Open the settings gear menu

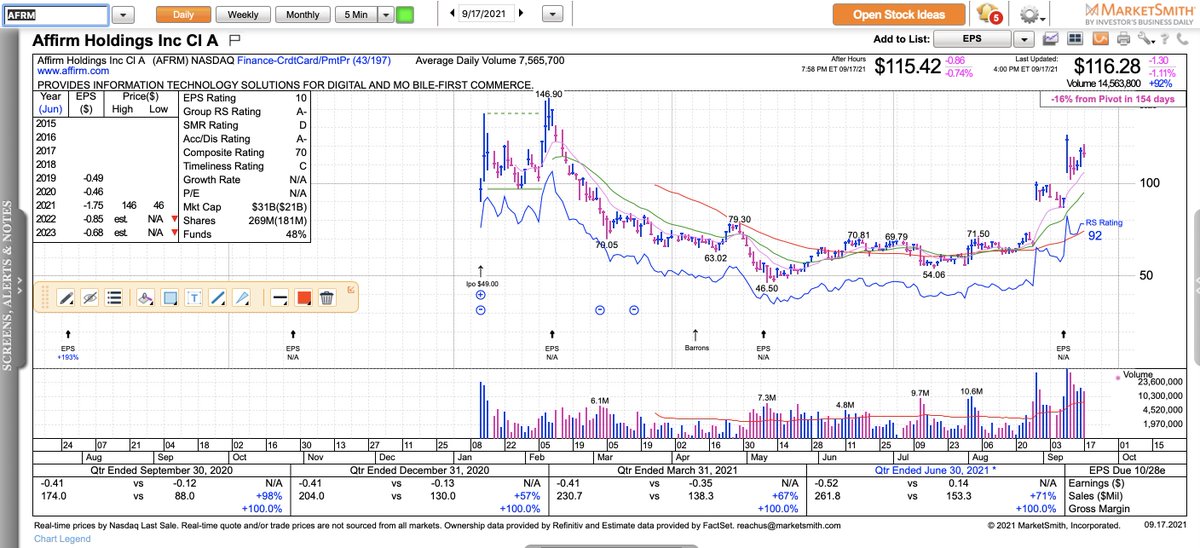click(x=1030, y=15)
